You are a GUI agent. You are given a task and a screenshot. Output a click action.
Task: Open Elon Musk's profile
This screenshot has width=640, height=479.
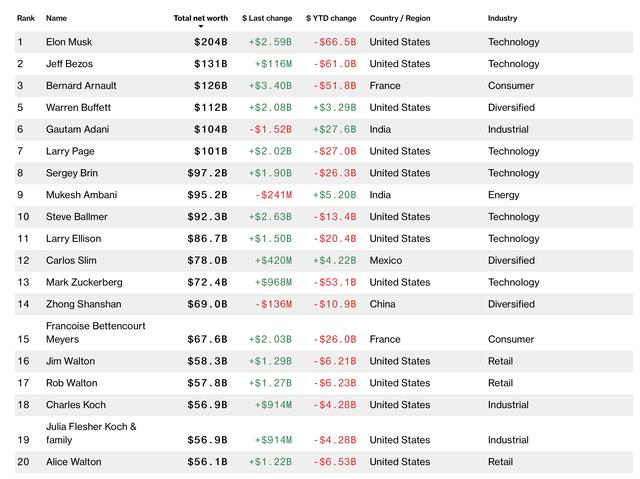coord(69,42)
